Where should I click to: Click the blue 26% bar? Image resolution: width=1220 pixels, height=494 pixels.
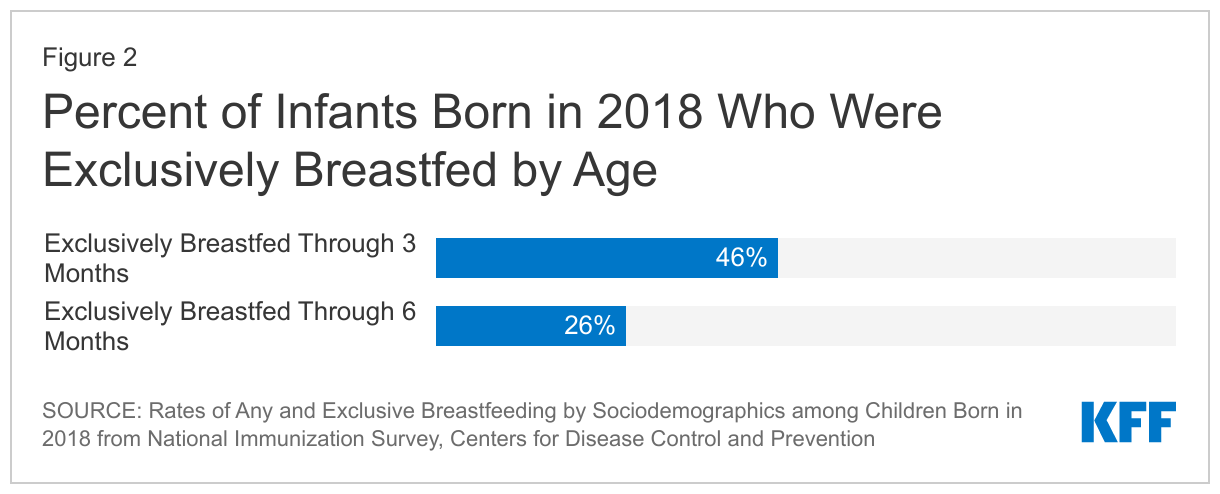[531, 326]
